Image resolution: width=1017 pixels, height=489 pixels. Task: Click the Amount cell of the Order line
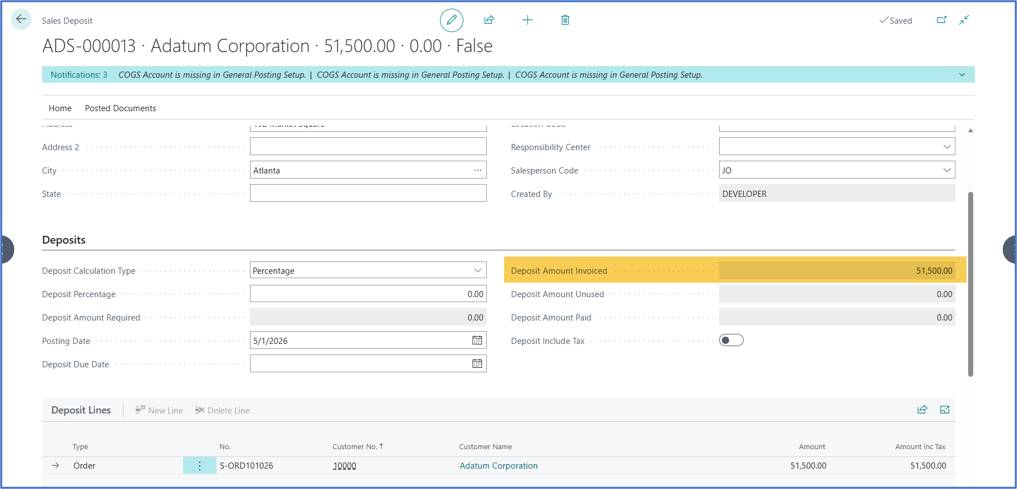pos(808,466)
